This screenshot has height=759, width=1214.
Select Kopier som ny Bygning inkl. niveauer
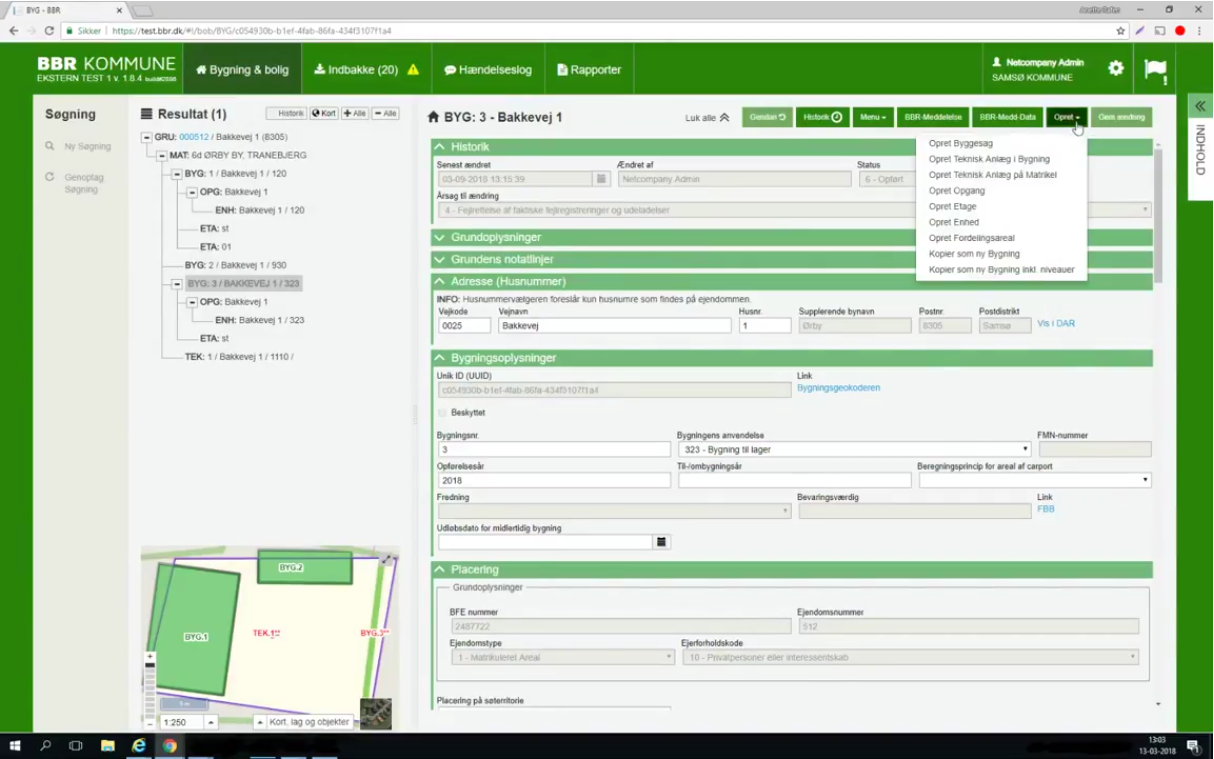click(1001, 270)
